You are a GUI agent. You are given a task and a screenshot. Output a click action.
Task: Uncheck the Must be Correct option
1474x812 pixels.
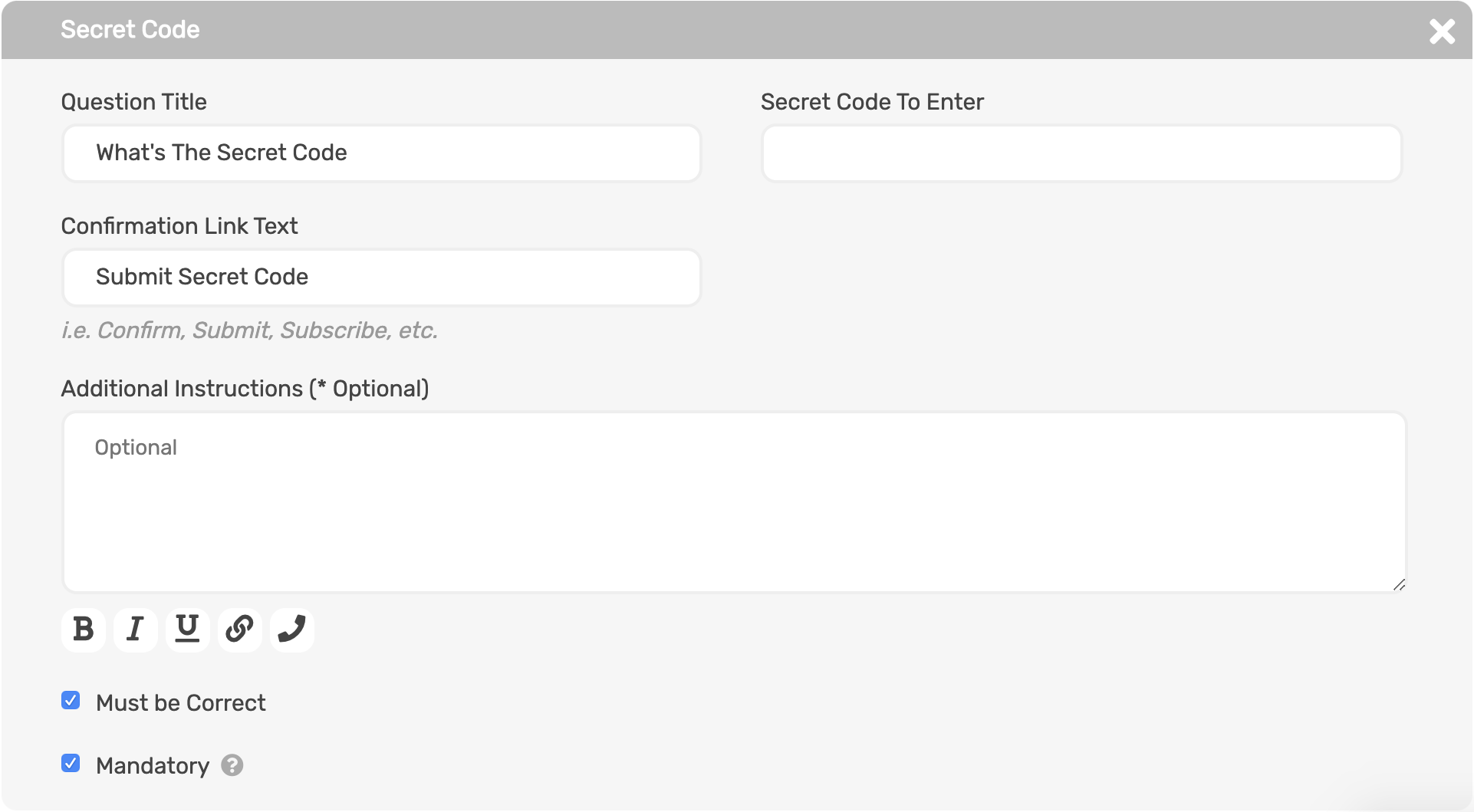tap(70, 700)
